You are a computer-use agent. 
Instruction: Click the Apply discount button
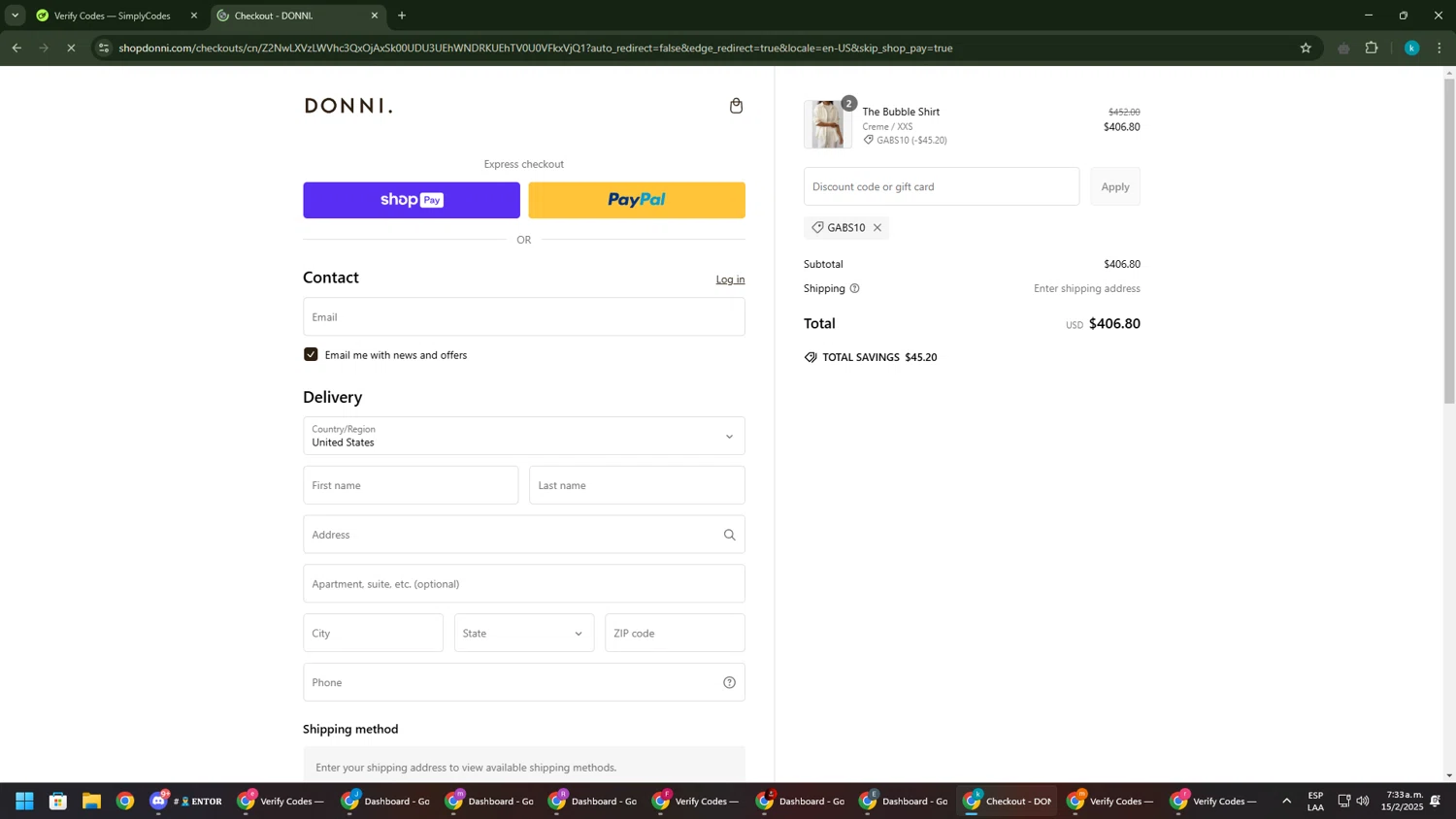1114,186
